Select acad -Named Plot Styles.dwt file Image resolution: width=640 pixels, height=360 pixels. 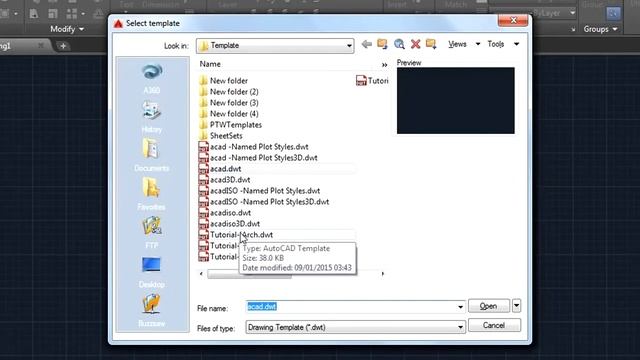[253, 147]
